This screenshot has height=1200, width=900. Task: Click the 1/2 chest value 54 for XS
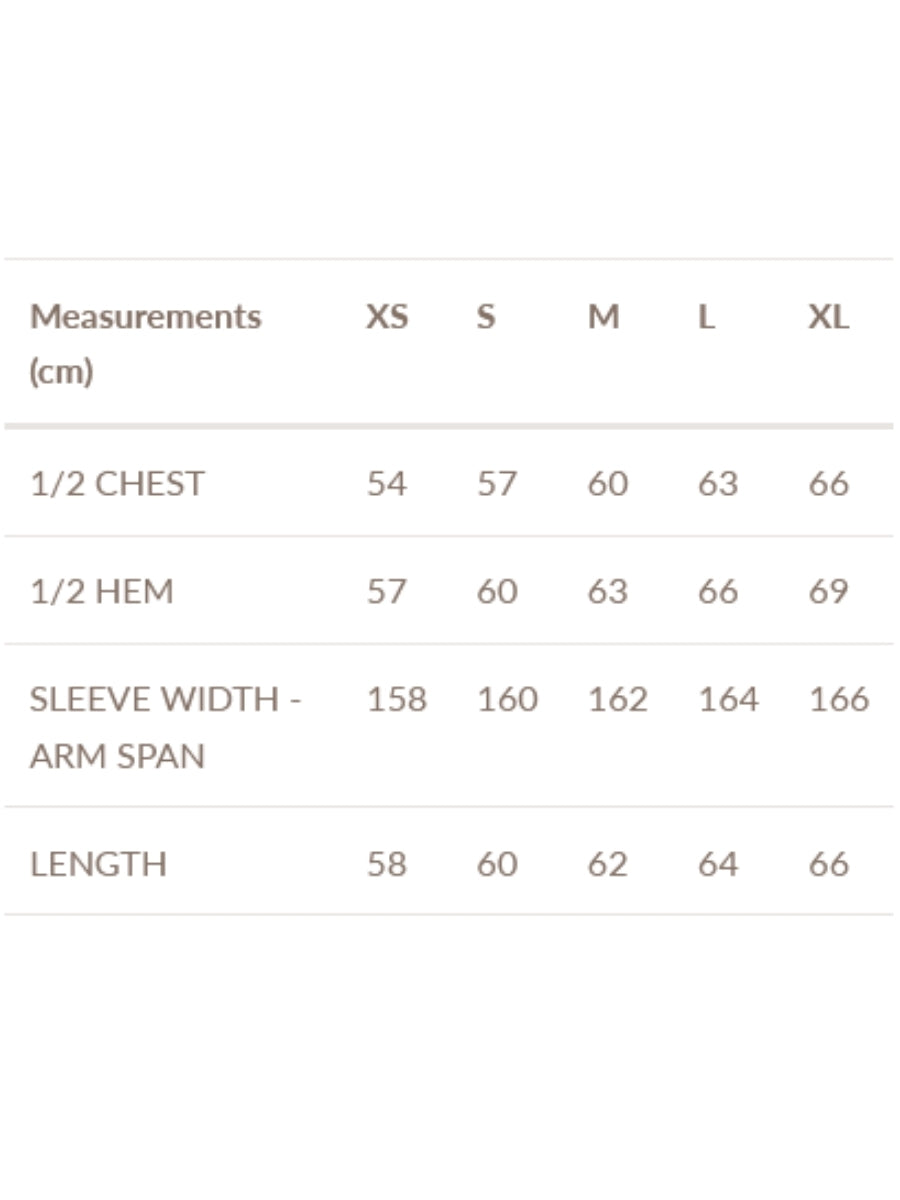click(387, 483)
